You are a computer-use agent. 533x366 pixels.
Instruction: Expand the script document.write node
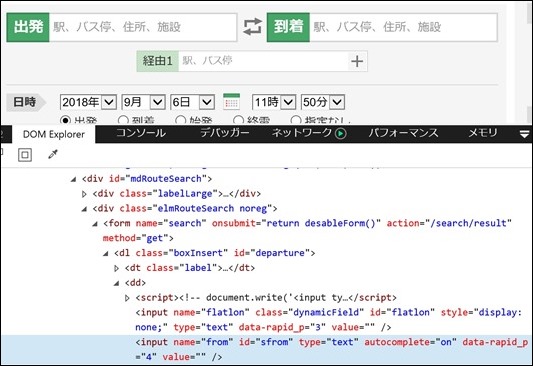tap(127, 298)
